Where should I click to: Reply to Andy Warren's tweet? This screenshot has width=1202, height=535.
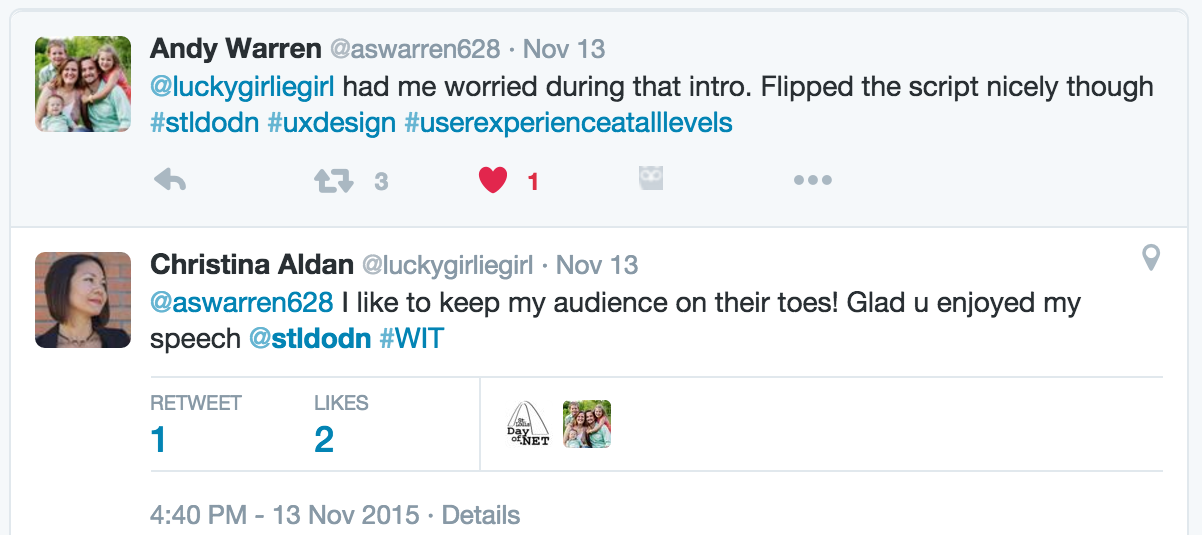pyautogui.click(x=170, y=181)
